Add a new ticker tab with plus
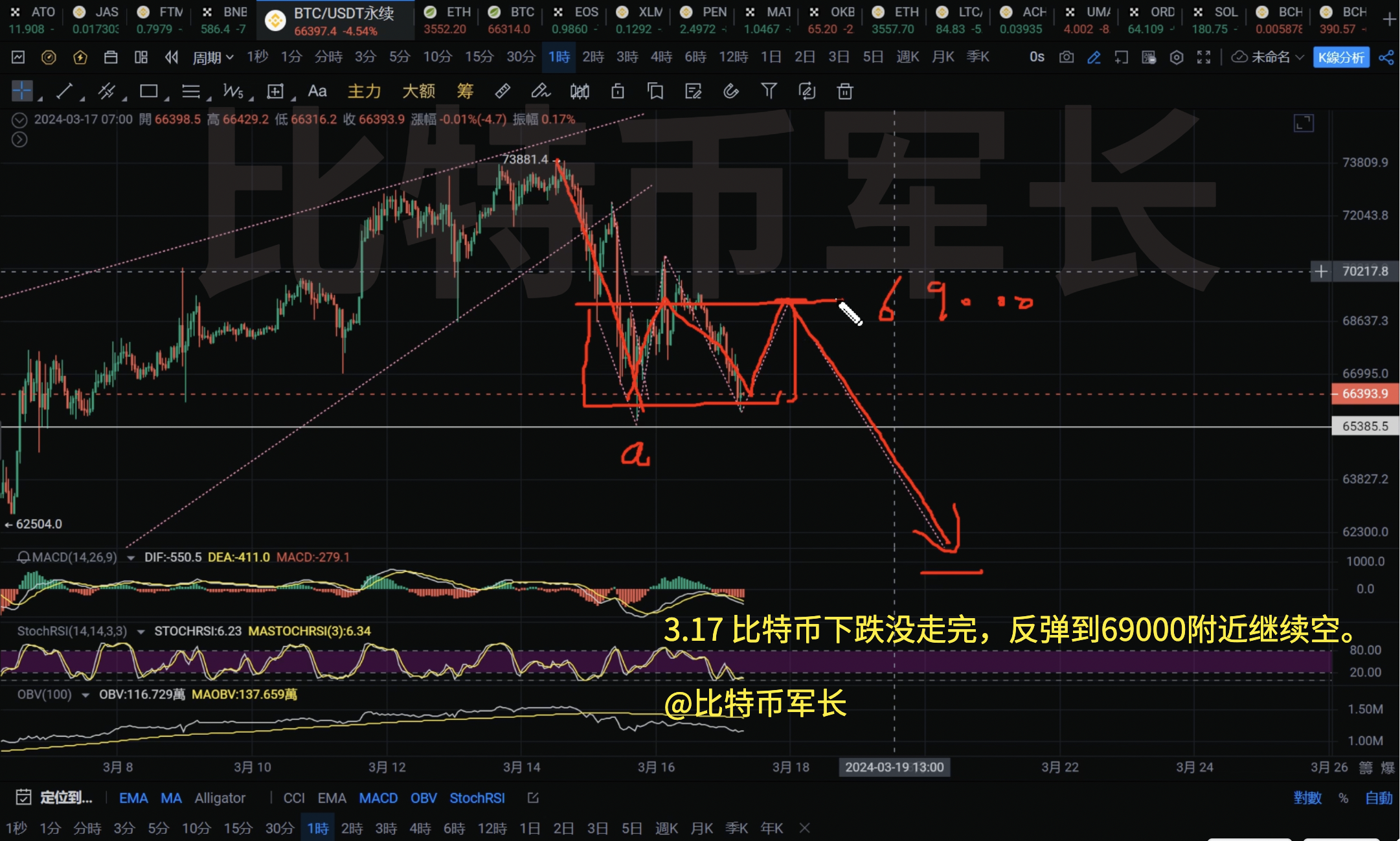 1389,20
